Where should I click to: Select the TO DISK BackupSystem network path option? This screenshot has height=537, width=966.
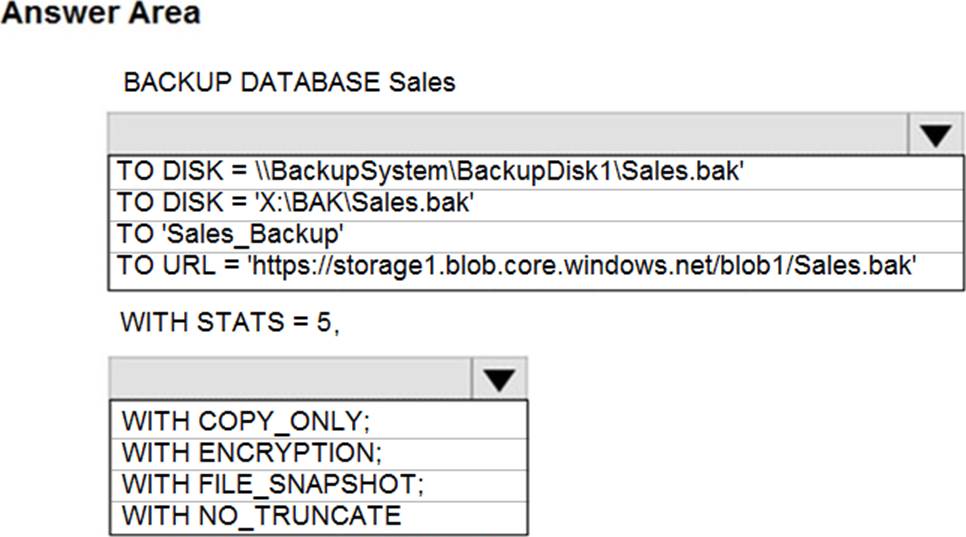pos(430,171)
